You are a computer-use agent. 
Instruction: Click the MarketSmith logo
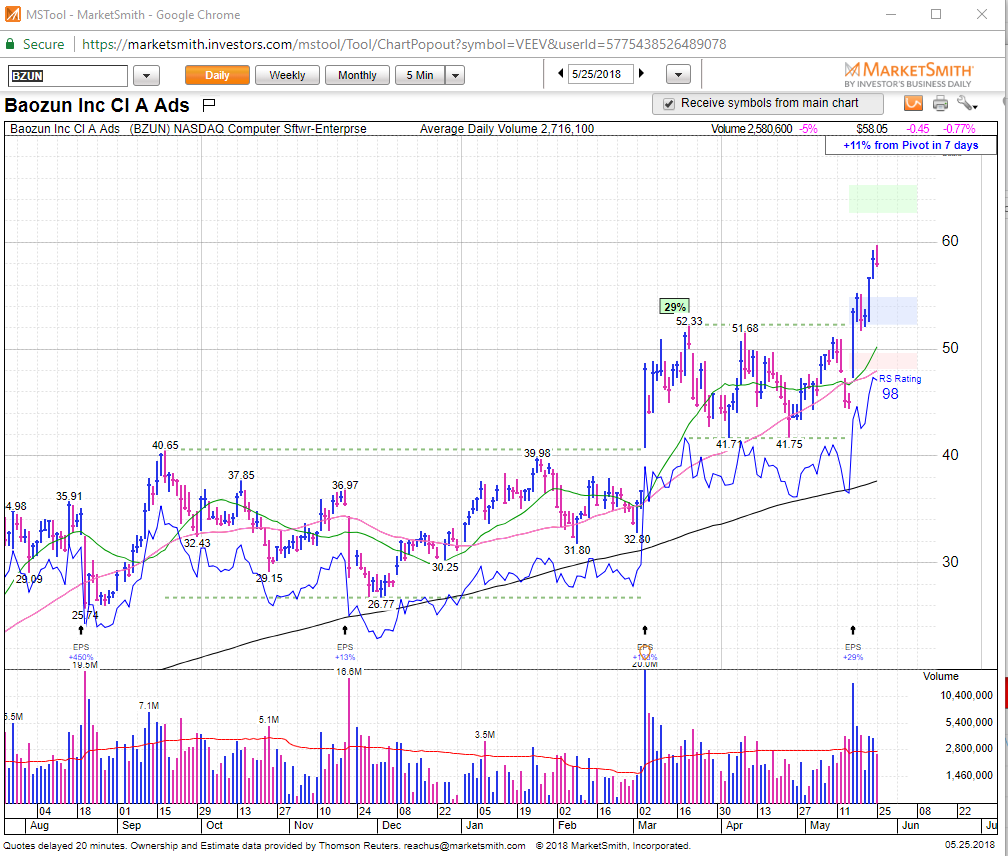(x=908, y=74)
